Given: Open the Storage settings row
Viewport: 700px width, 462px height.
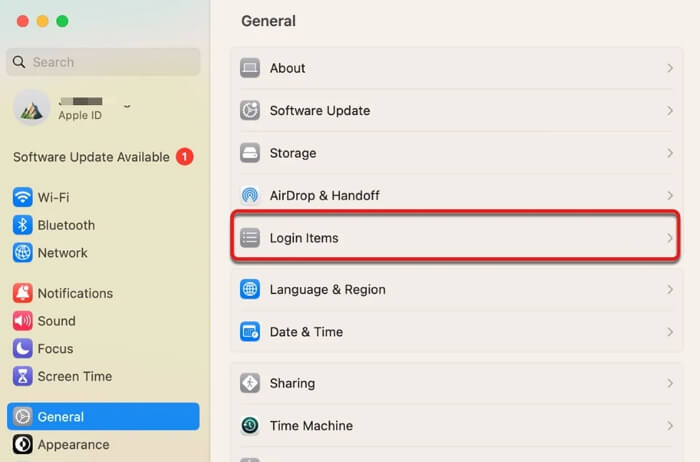Looking at the screenshot, I should 456,153.
